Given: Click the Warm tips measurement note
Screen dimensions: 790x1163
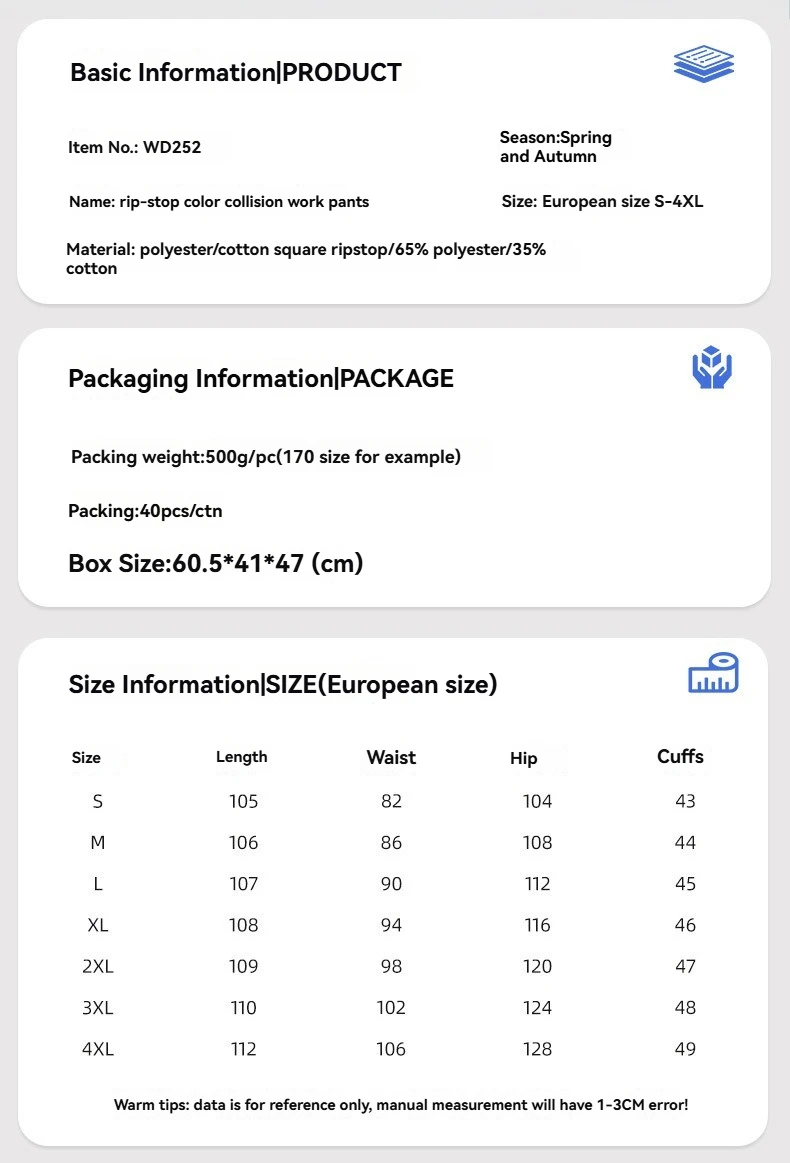Looking at the screenshot, I should 401,1105.
